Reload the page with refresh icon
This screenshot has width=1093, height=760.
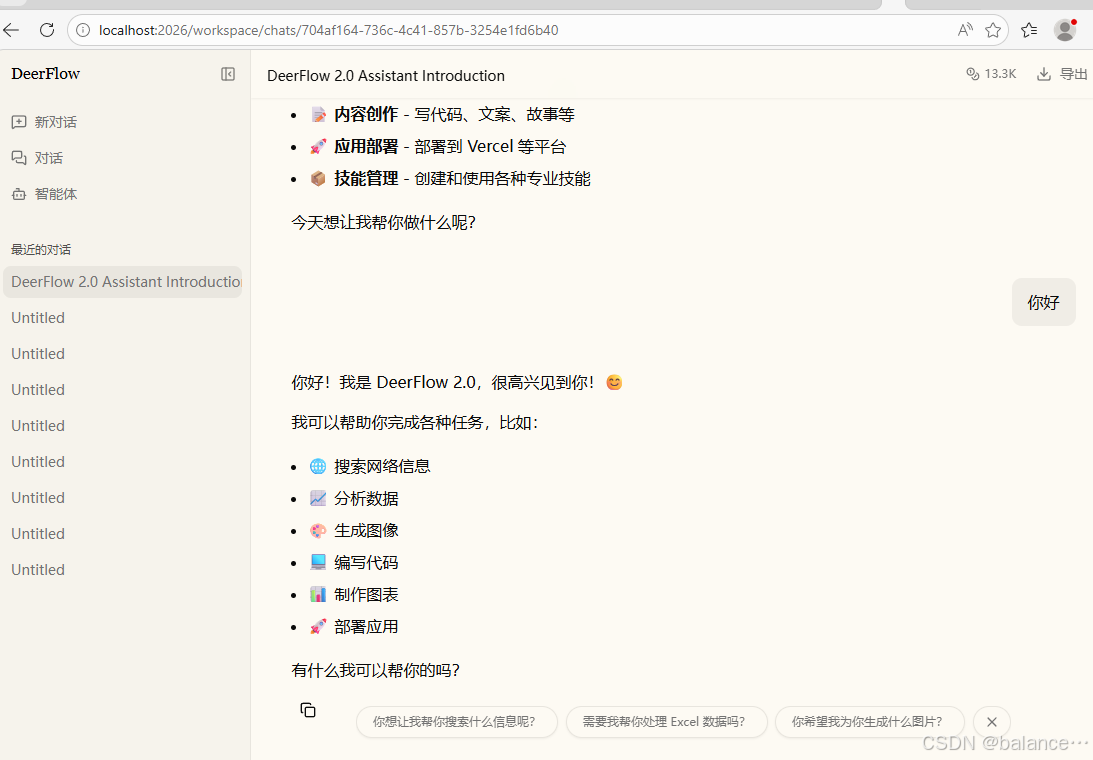47,30
